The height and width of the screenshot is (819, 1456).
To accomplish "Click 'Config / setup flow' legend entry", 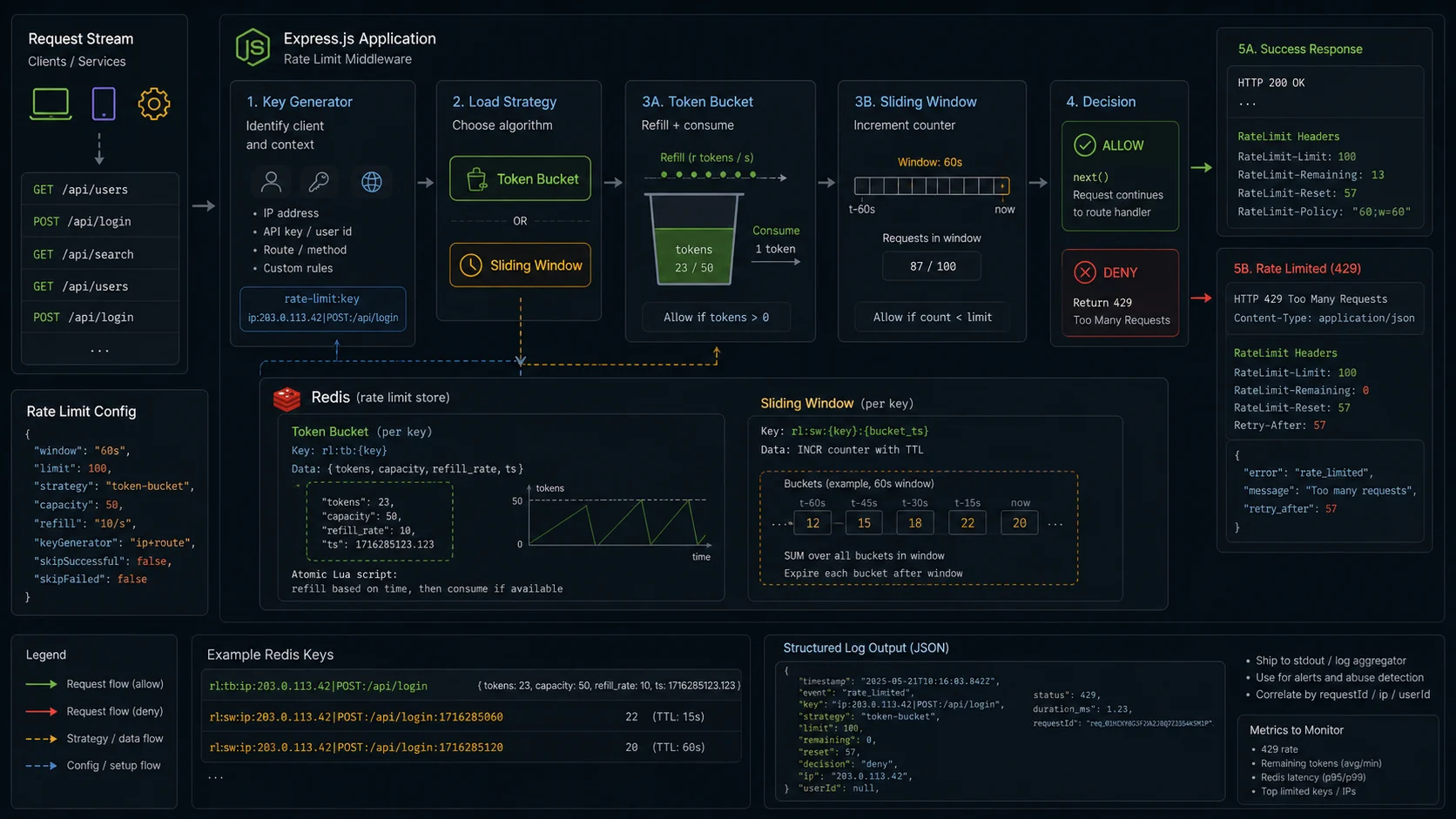I will 93,765.
